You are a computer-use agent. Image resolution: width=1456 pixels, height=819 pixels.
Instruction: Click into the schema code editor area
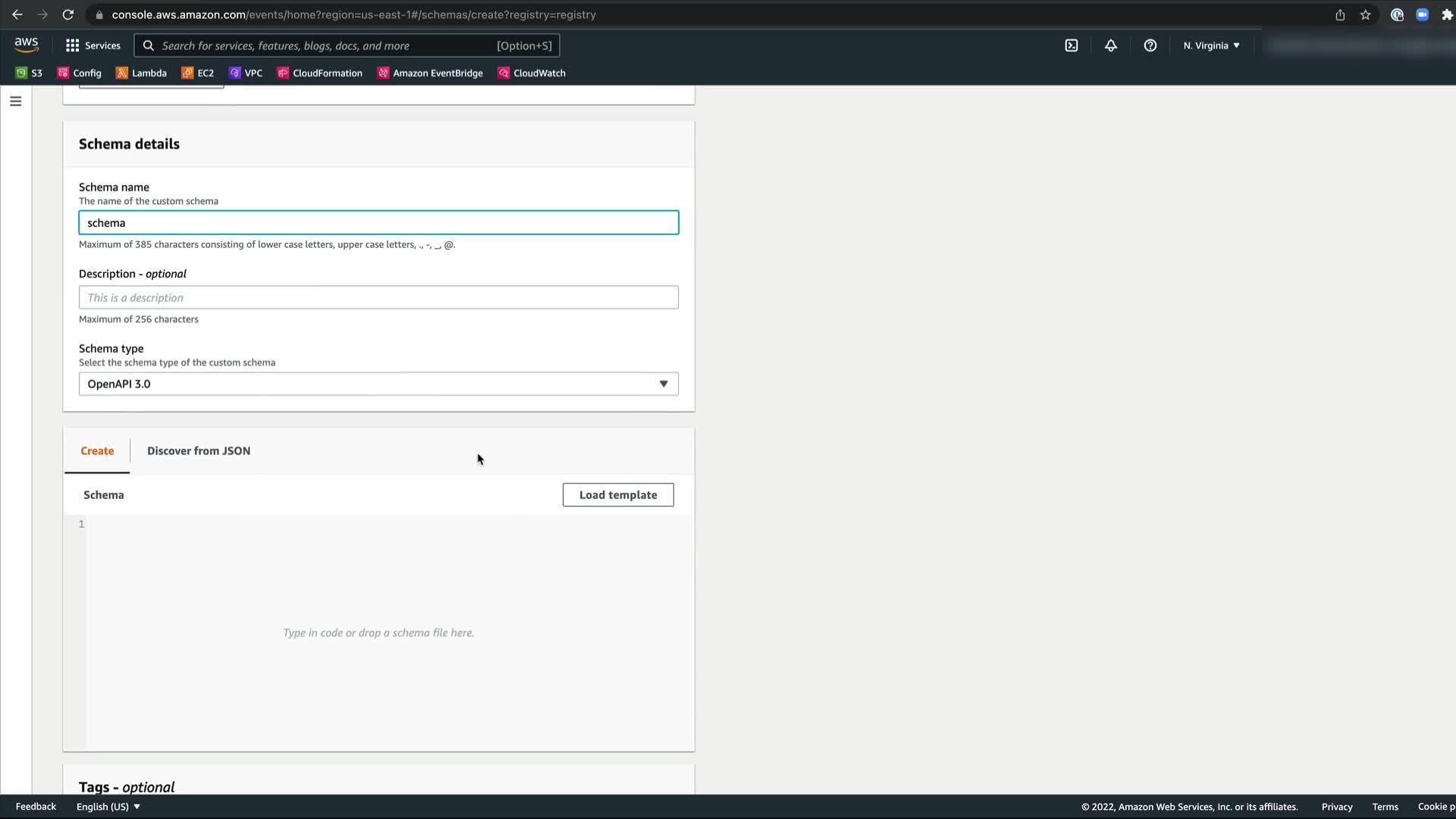pos(378,633)
